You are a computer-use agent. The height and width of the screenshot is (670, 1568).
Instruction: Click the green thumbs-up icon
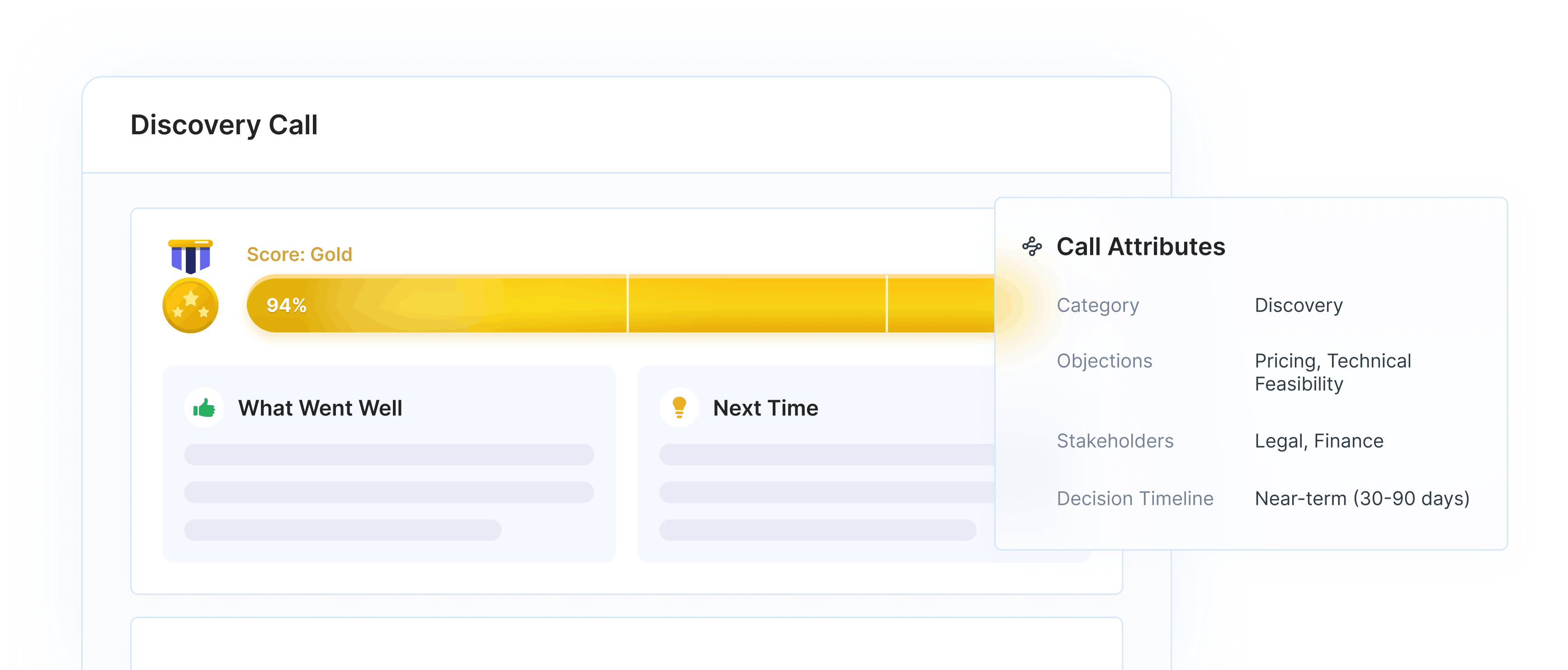pos(204,408)
